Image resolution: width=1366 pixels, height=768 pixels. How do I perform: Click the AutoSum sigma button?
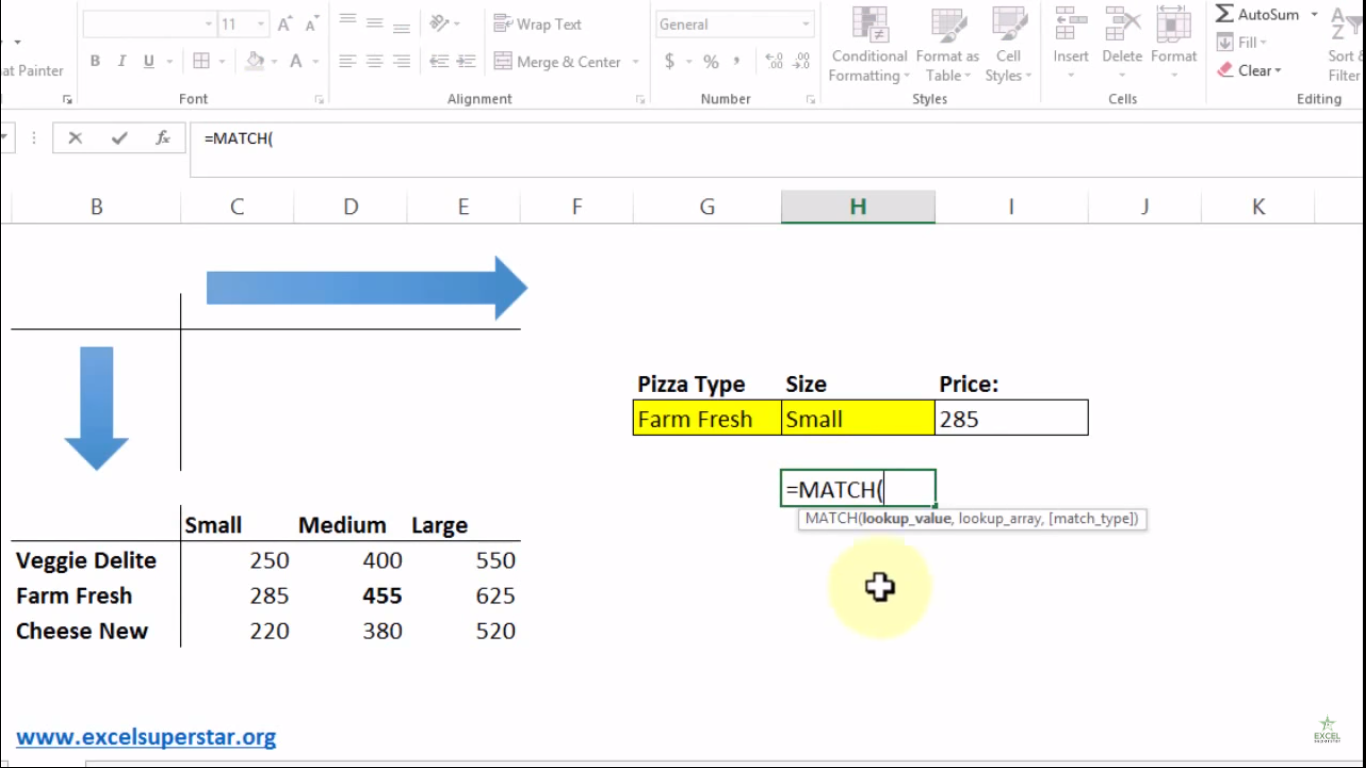1257,15
